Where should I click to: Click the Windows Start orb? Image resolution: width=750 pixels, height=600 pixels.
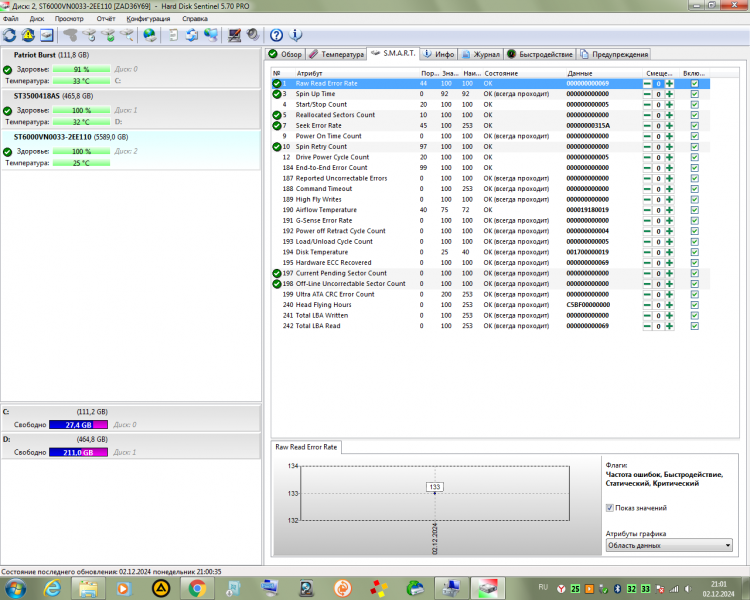[15, 588]
